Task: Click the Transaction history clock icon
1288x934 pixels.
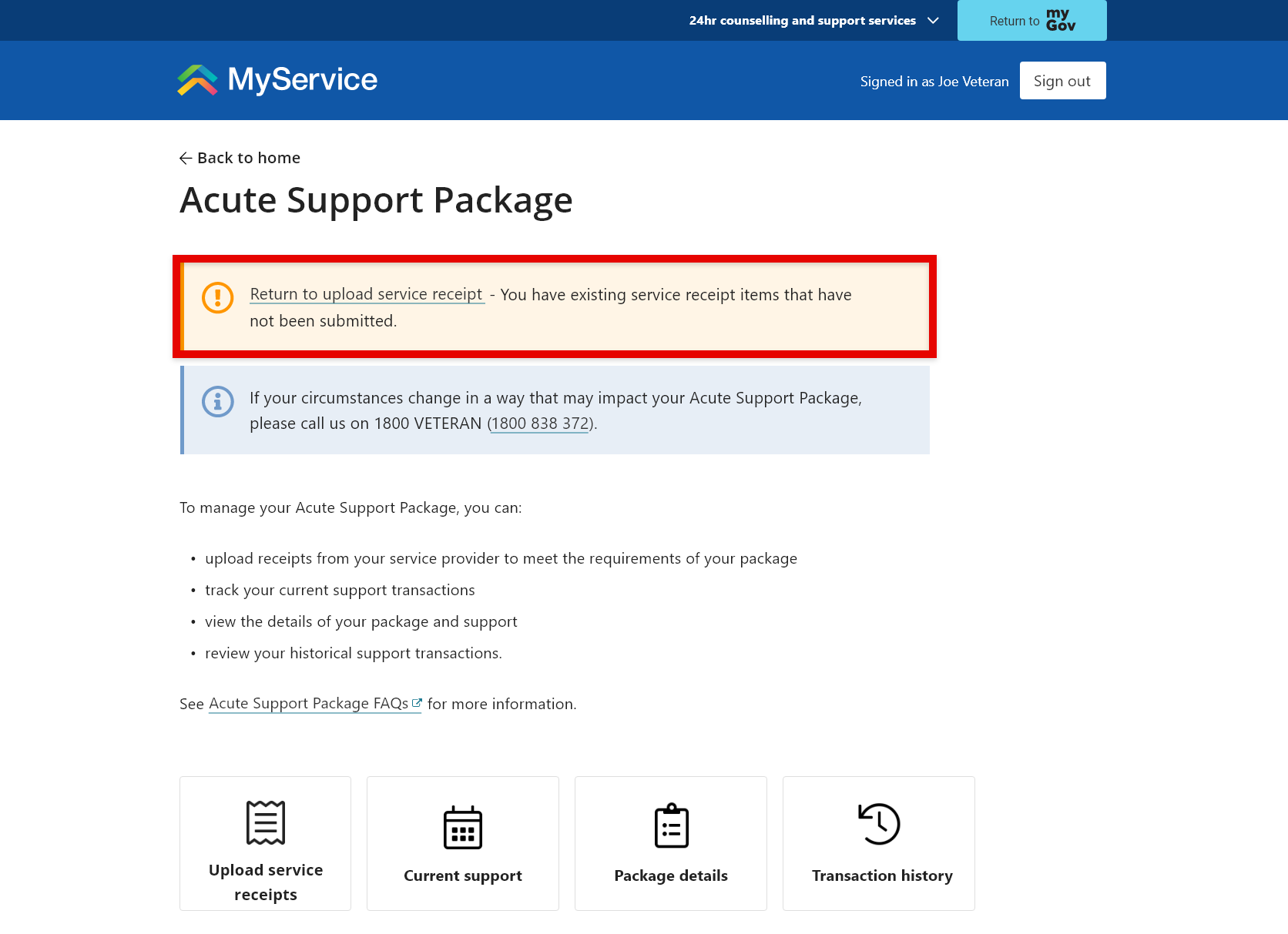Action: 878,824
